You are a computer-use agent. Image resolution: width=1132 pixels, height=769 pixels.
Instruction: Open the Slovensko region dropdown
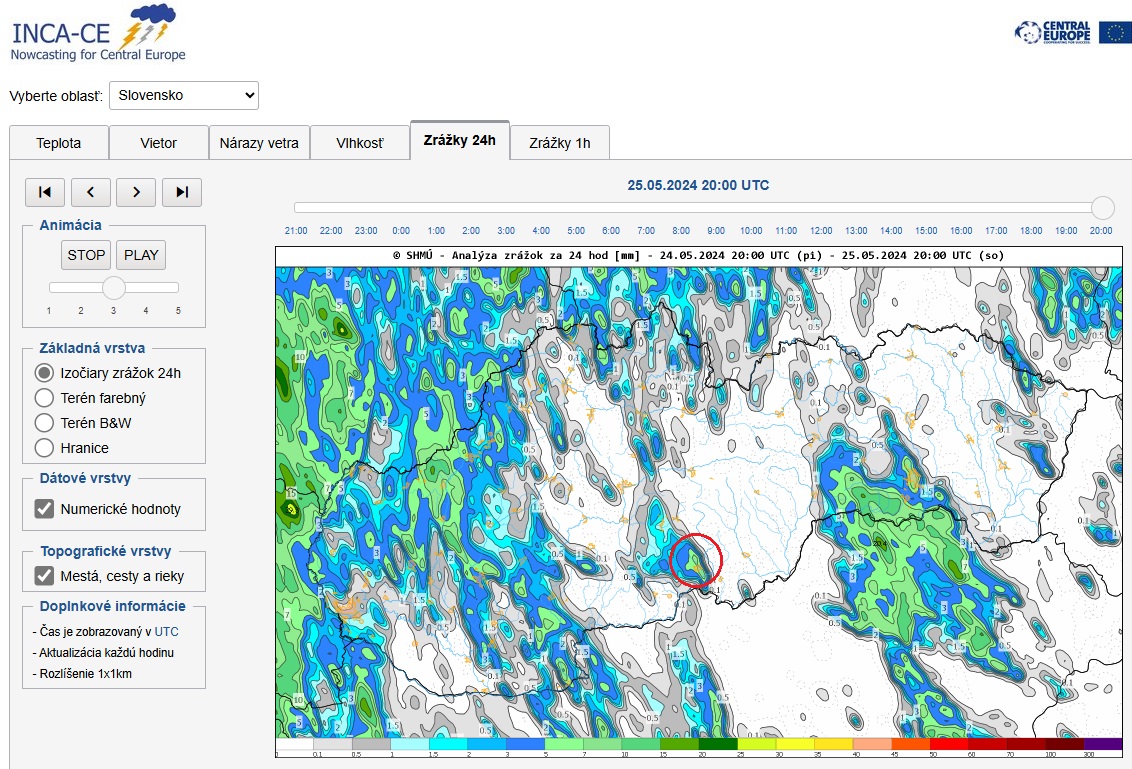click(184, 96)
